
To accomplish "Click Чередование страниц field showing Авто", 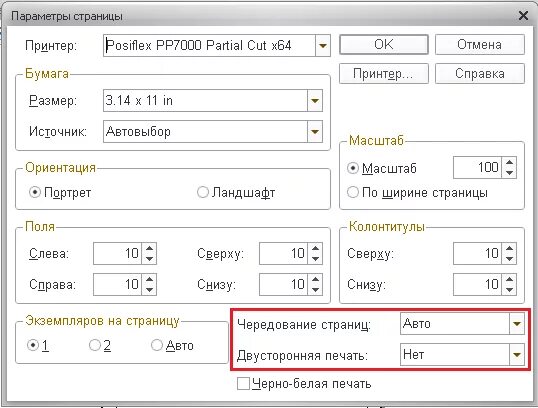I will coord(455,323).
